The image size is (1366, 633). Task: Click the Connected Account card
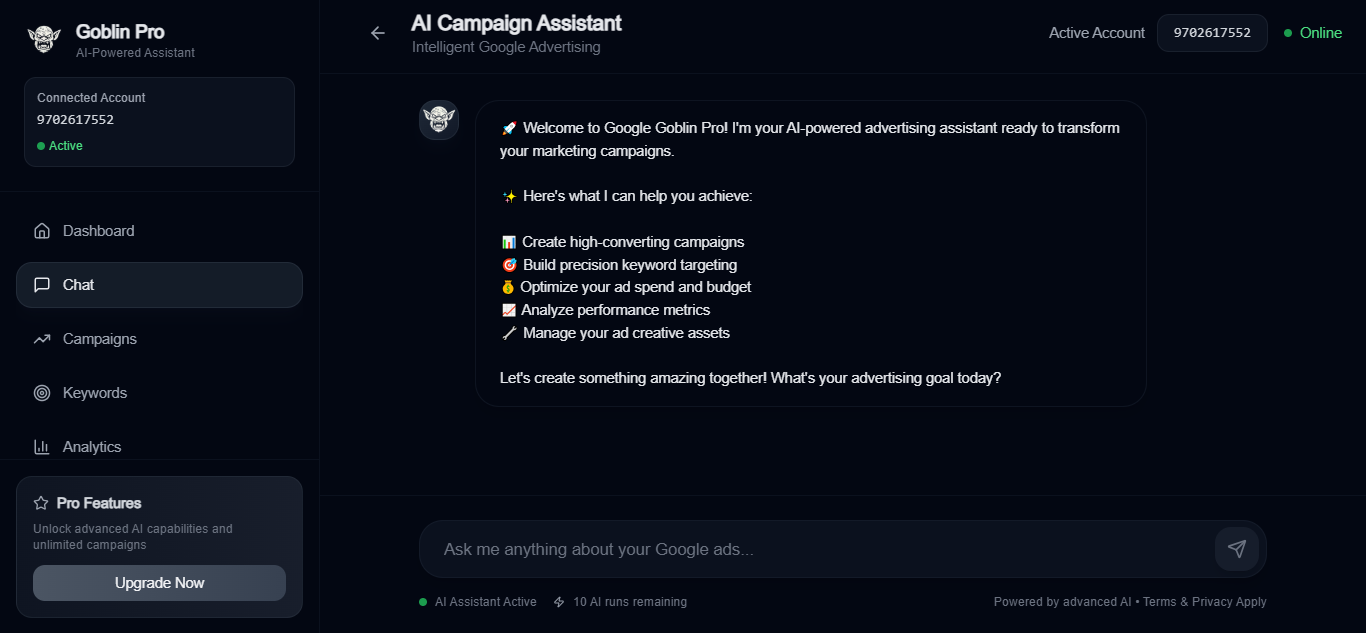pos(159,122)
